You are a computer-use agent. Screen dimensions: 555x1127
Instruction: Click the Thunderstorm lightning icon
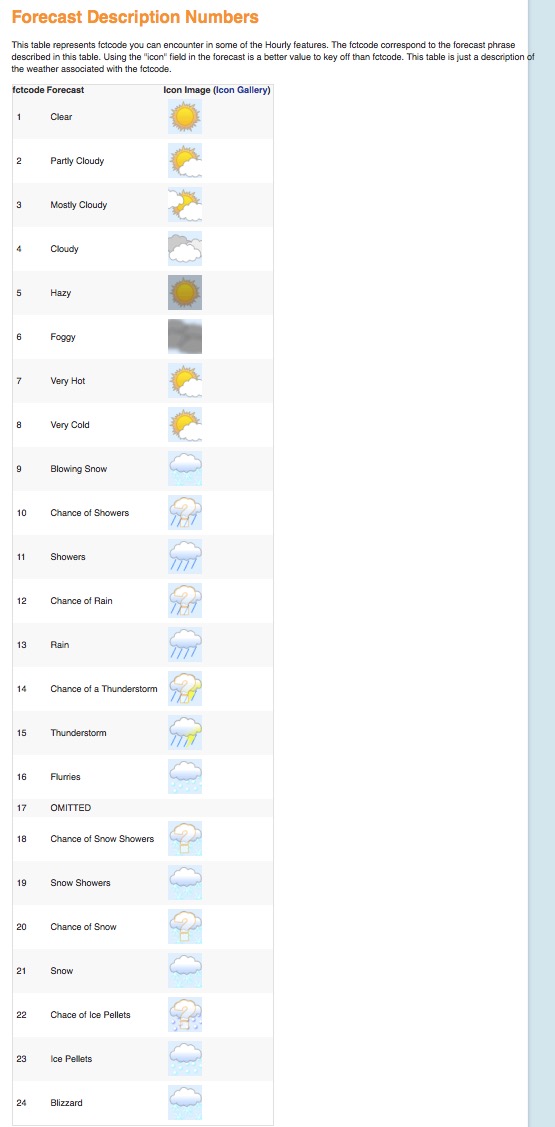click(x=185, y=732)
